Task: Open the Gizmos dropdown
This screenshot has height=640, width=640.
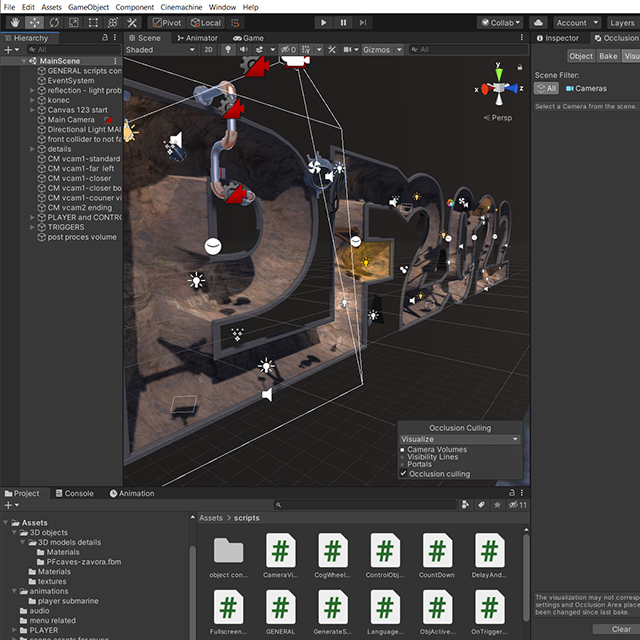Action: 382,50
